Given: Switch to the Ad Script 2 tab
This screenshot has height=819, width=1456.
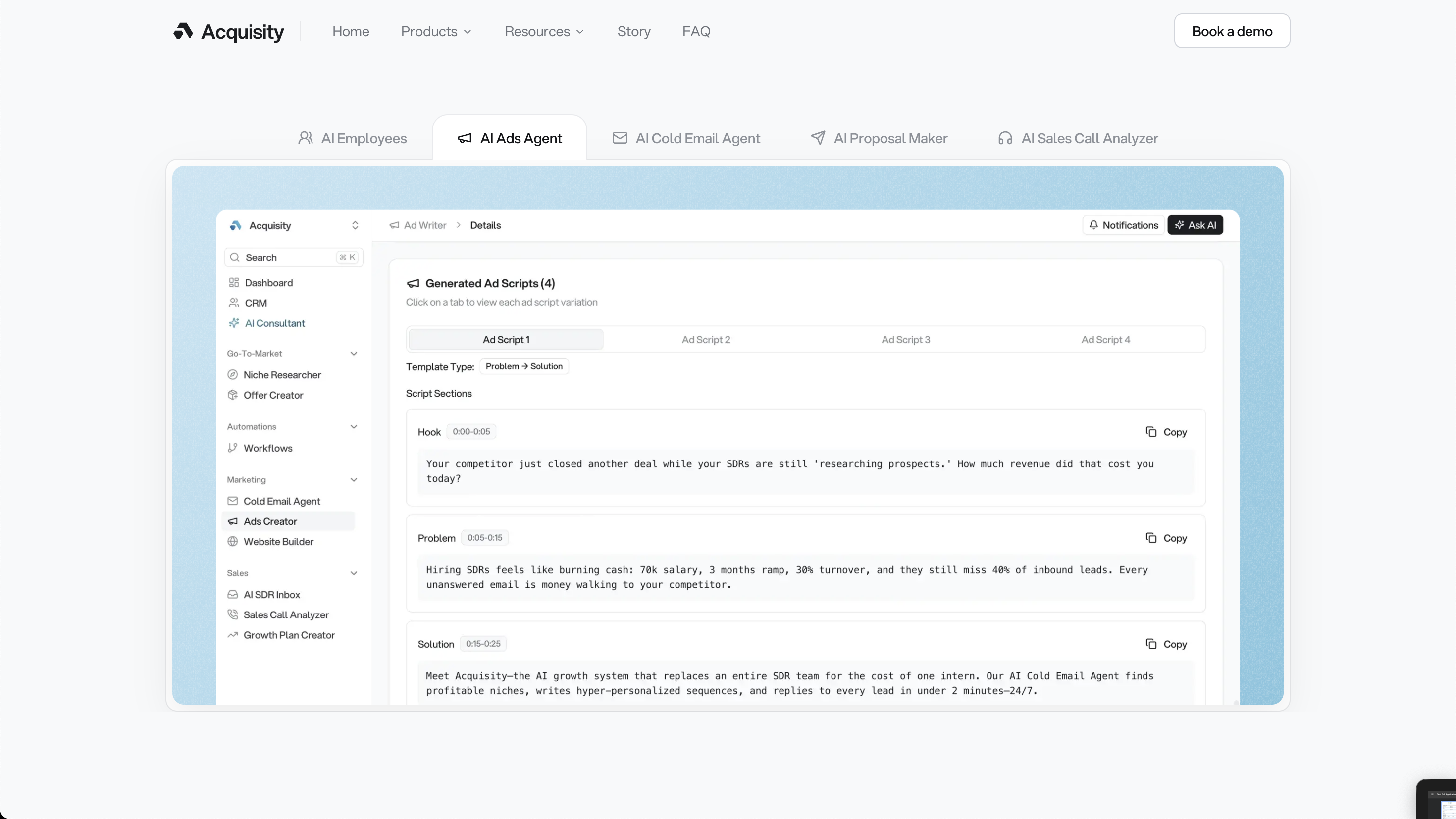Looking at the screenshot, I should (x=705, y=339).
